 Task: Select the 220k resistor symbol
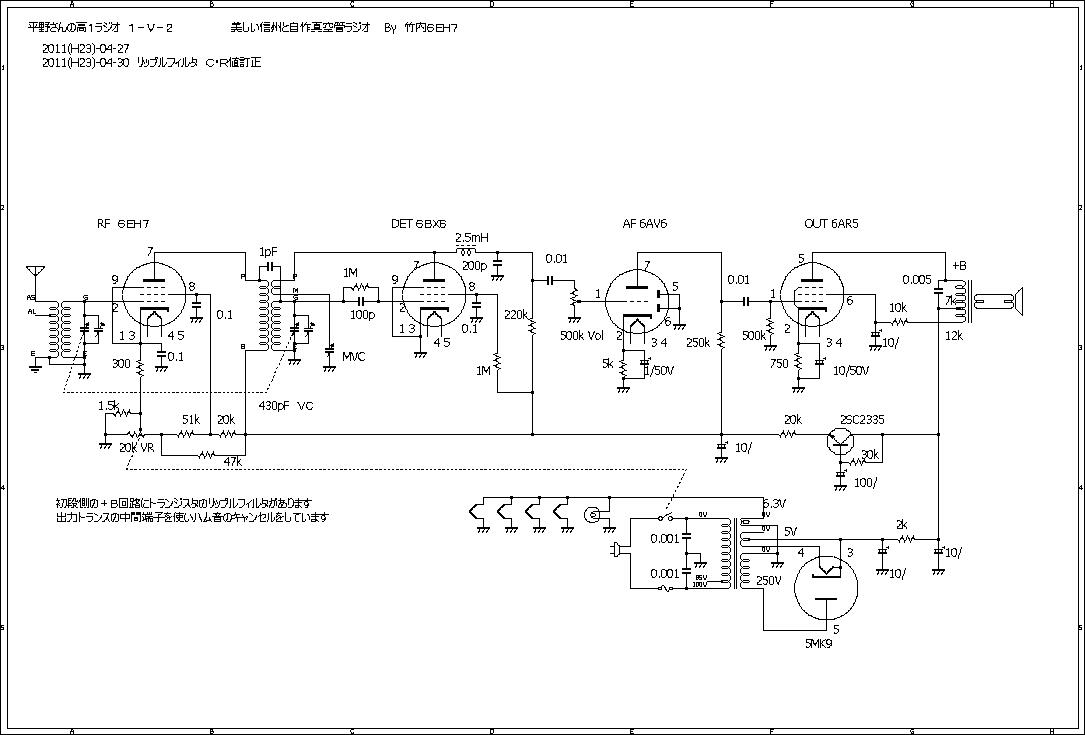pos(532,325)
